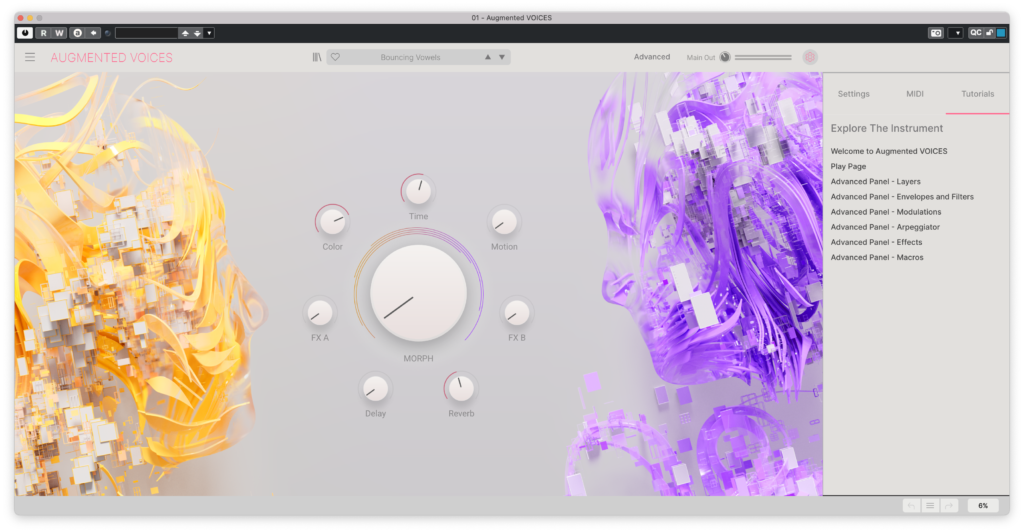
Task: Enable the R read automation button
Action: (44, 33)
